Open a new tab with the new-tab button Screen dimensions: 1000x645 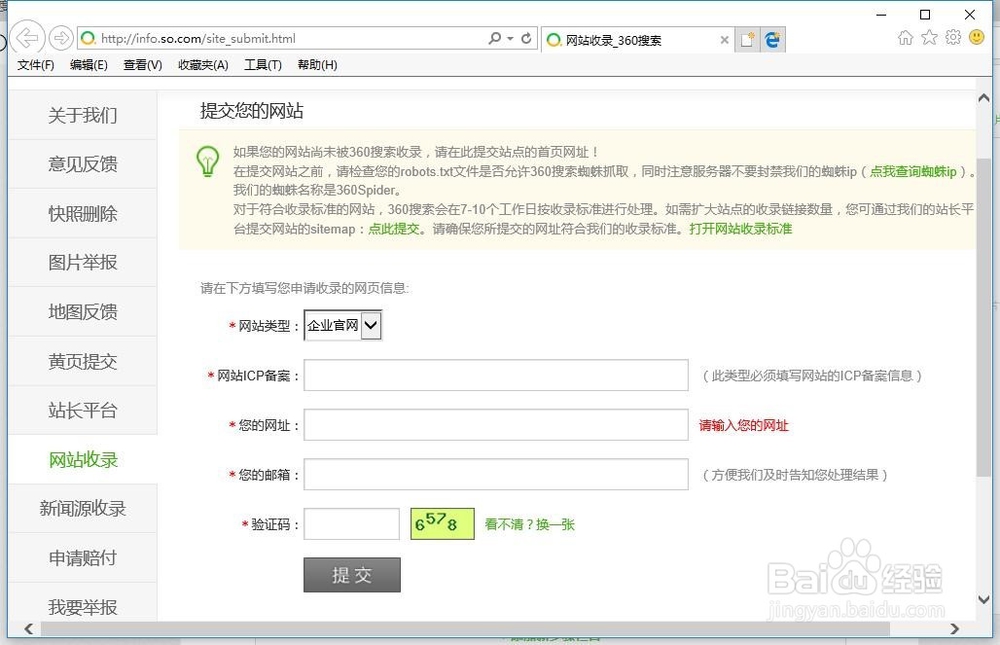point(747,40)
